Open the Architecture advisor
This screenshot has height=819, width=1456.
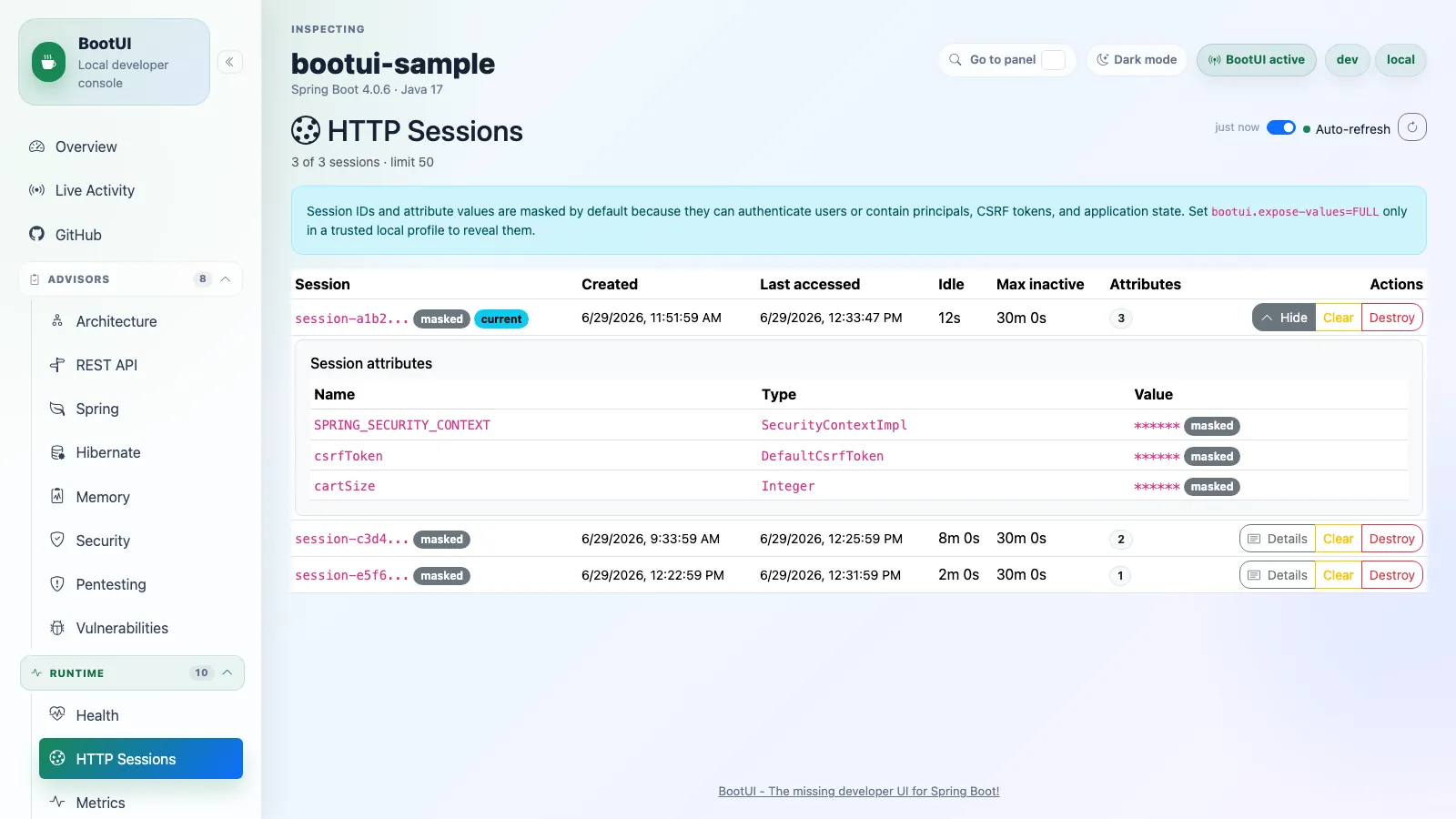click(141, 321)
